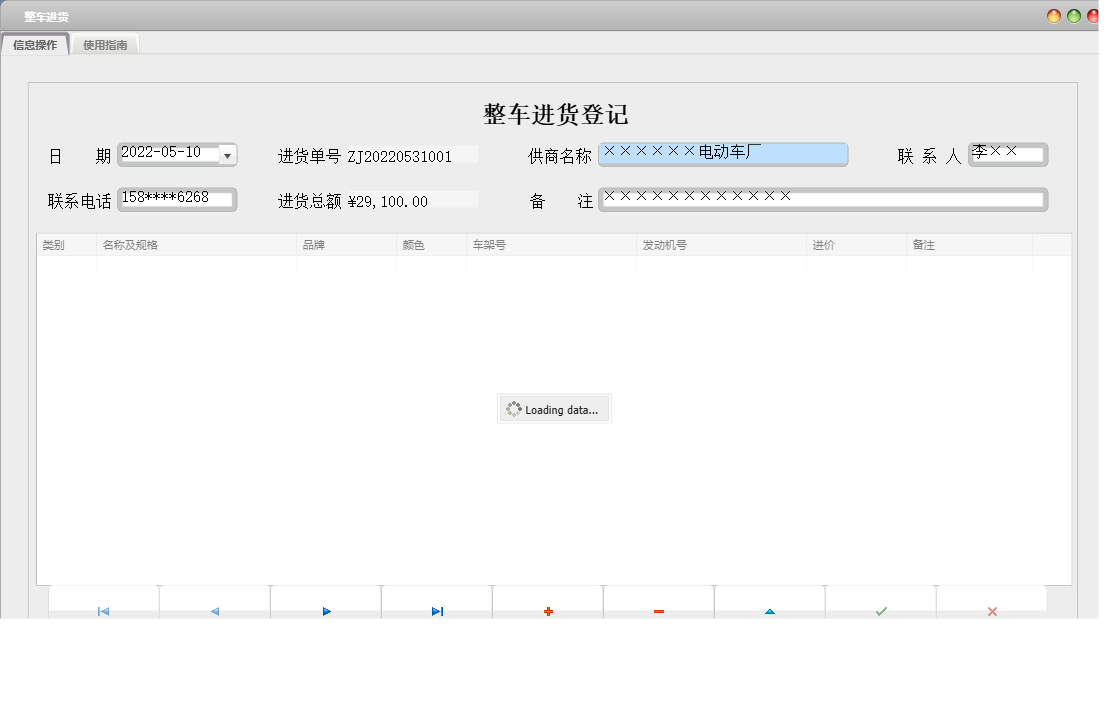The image size is (1110, 715).
Task: Click into the 备注 text field
Action: 822,199
